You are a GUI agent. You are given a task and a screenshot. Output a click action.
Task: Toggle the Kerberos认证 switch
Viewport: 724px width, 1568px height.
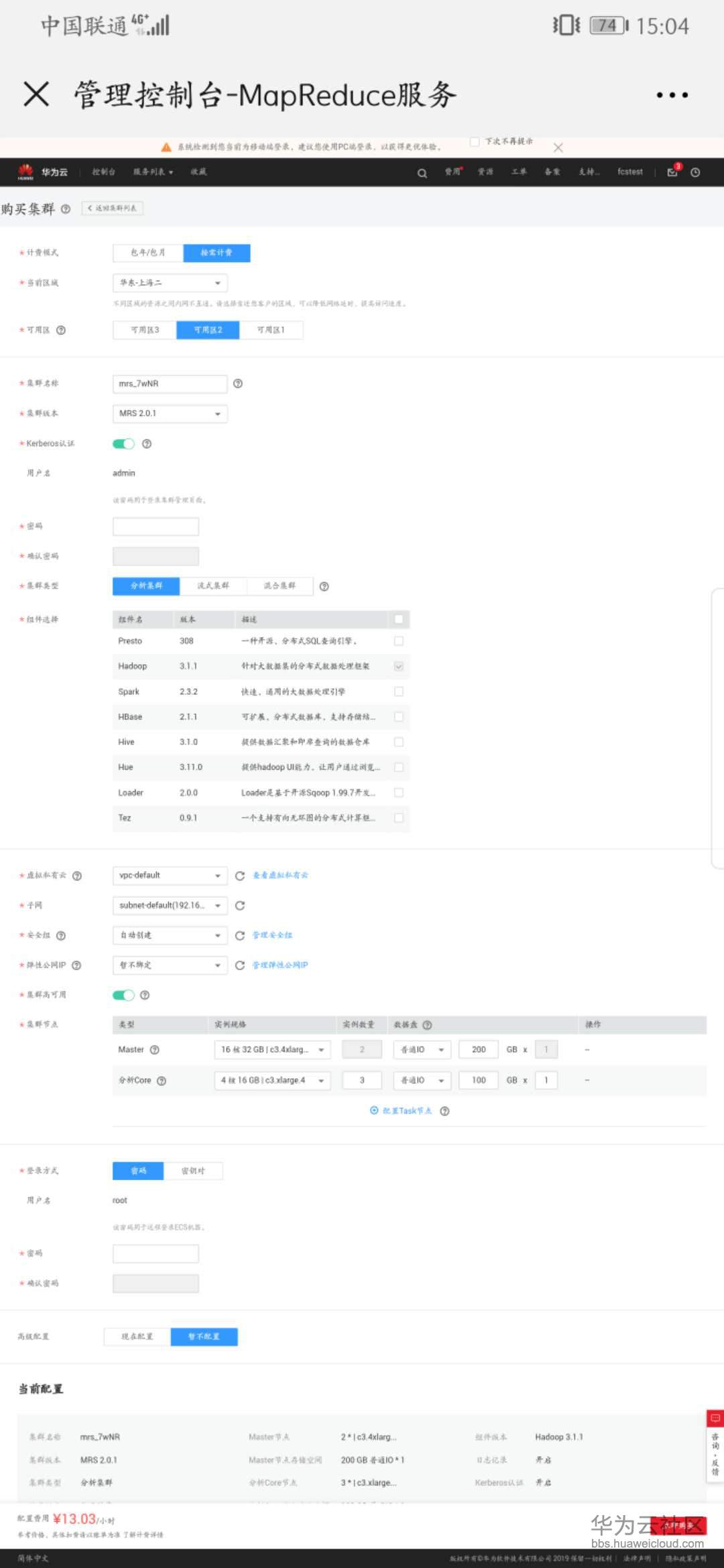pyautogui.click(x=123, y=444)
